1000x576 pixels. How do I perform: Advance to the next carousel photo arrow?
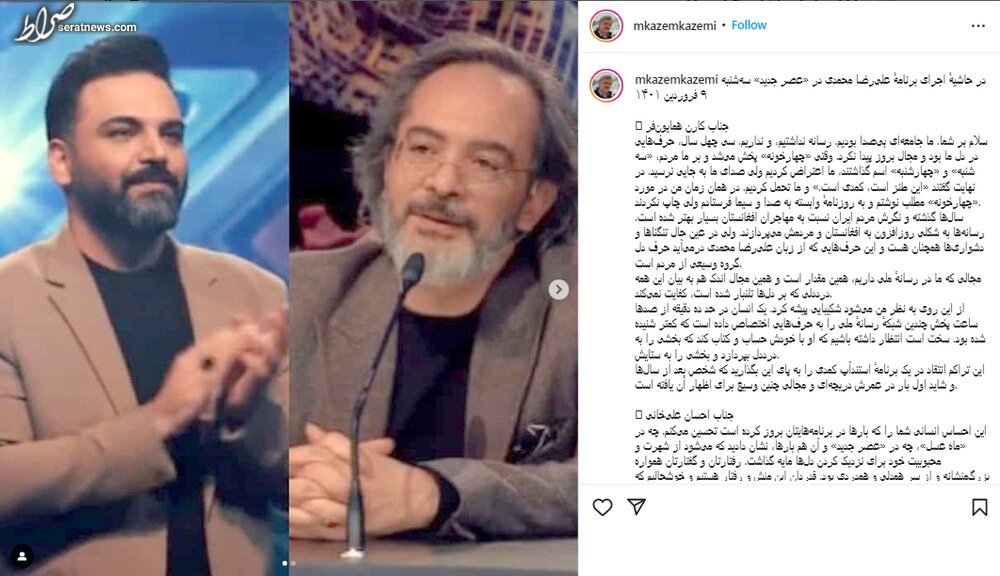pos(559,290)
